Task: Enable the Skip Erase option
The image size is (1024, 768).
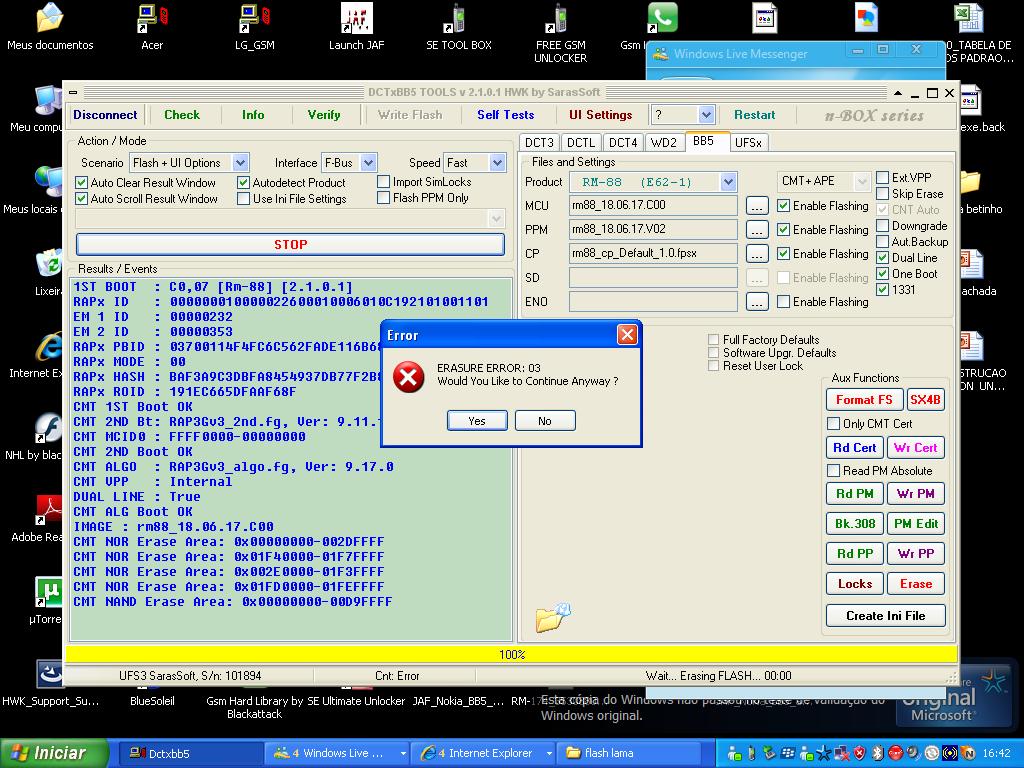Action: [882, 193]
